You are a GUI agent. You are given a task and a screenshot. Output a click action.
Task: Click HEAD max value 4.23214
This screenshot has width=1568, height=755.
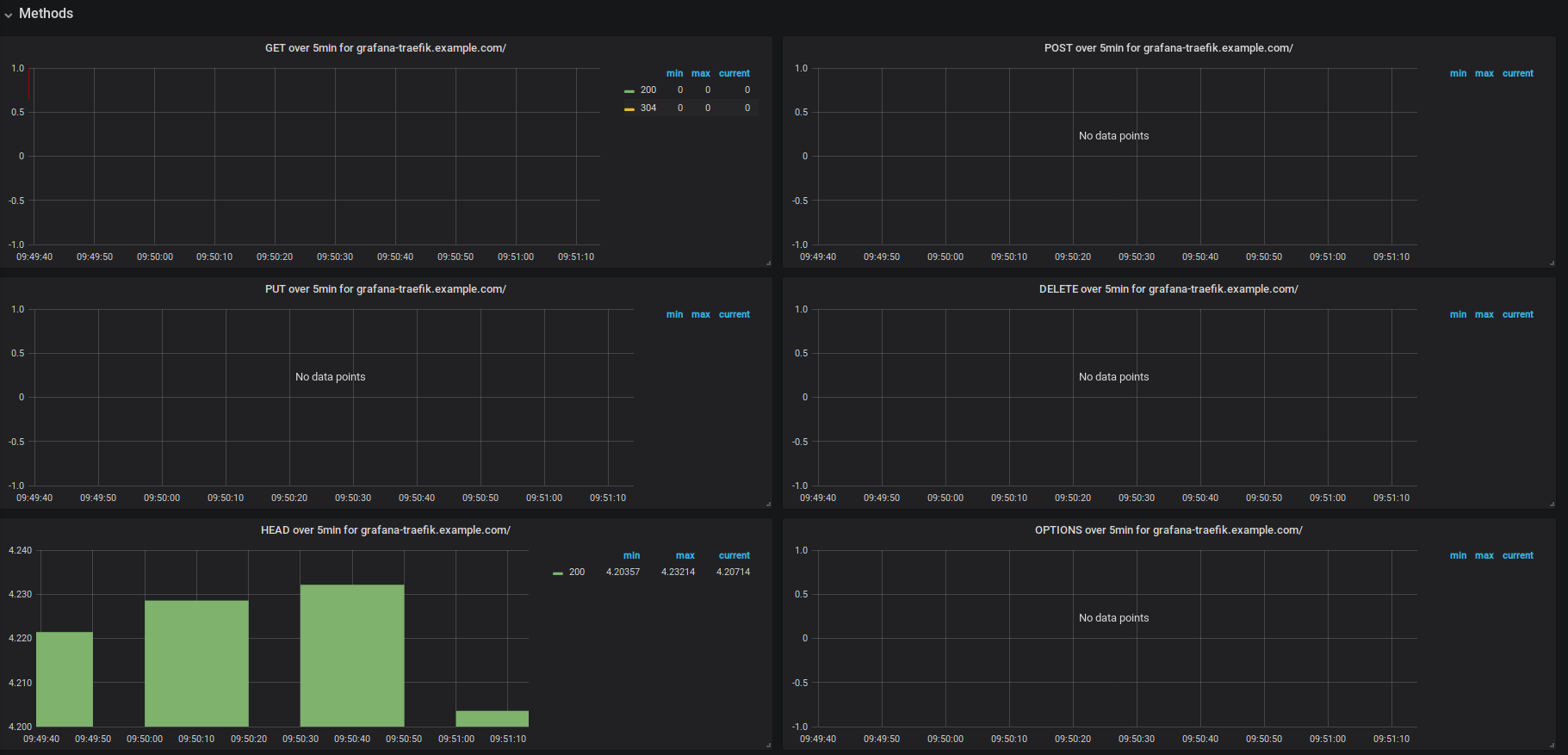678,572
